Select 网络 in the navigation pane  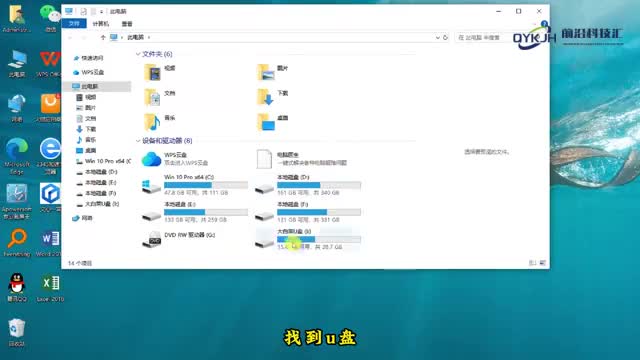click(87, 218)
